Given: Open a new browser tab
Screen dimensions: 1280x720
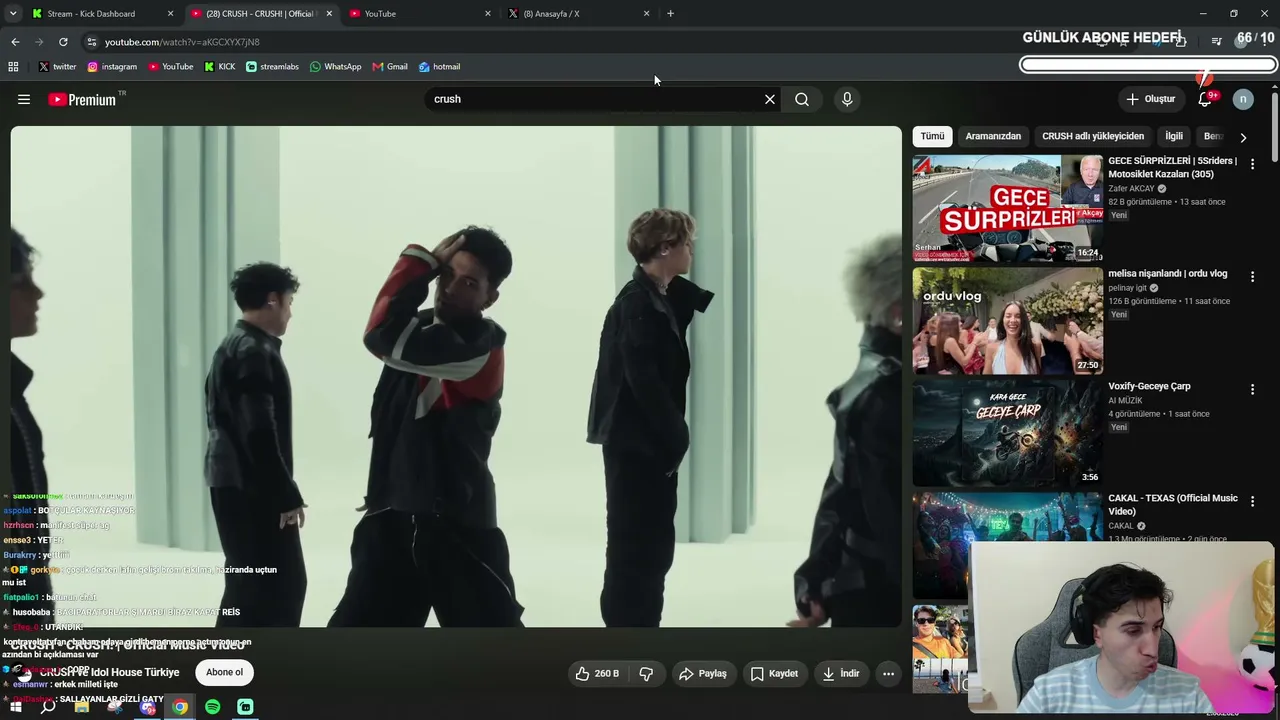Looking at the screenshot, I should tap(670, 14).
